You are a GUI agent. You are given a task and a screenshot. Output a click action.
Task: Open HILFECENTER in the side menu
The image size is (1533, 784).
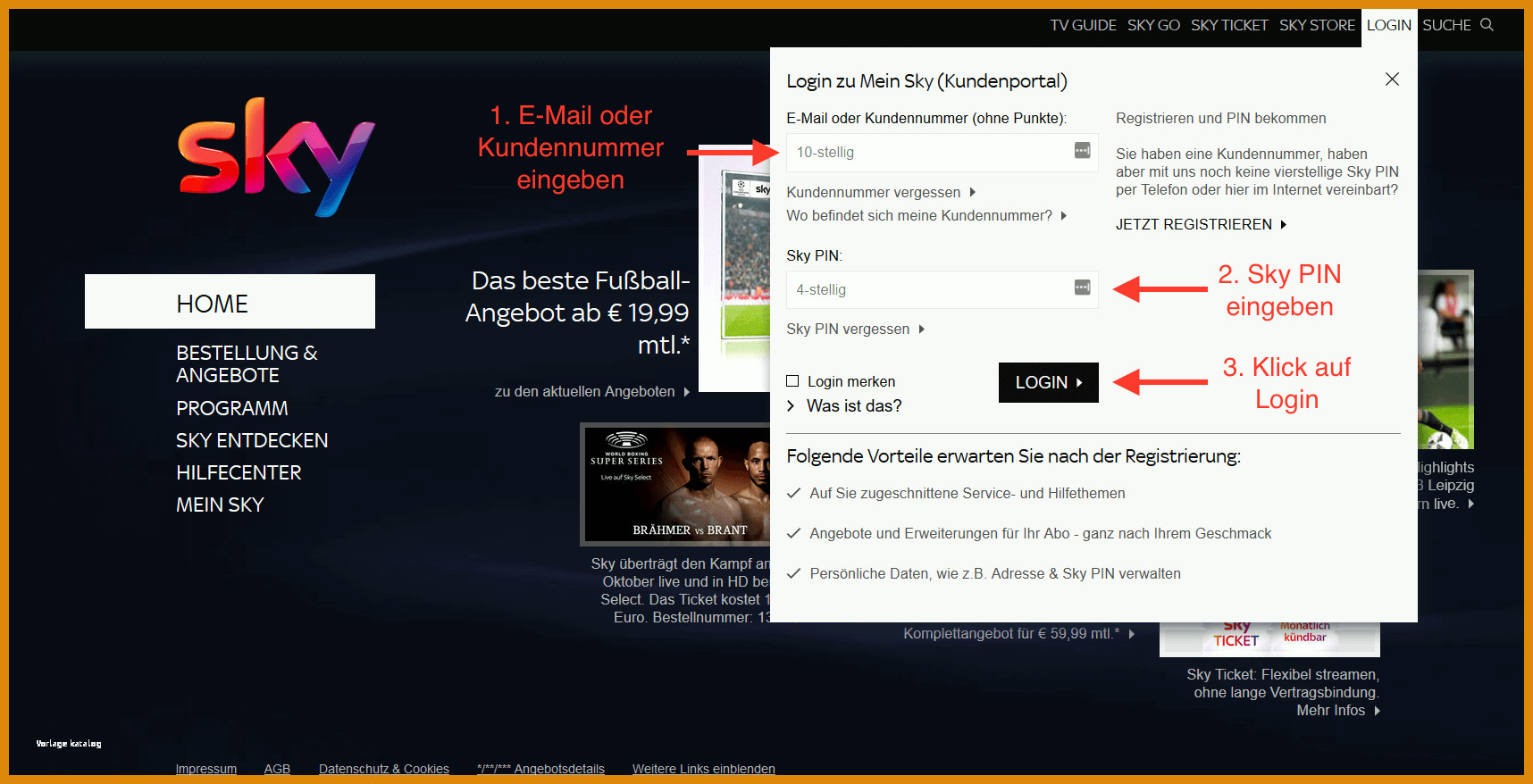tap(239, 472)
